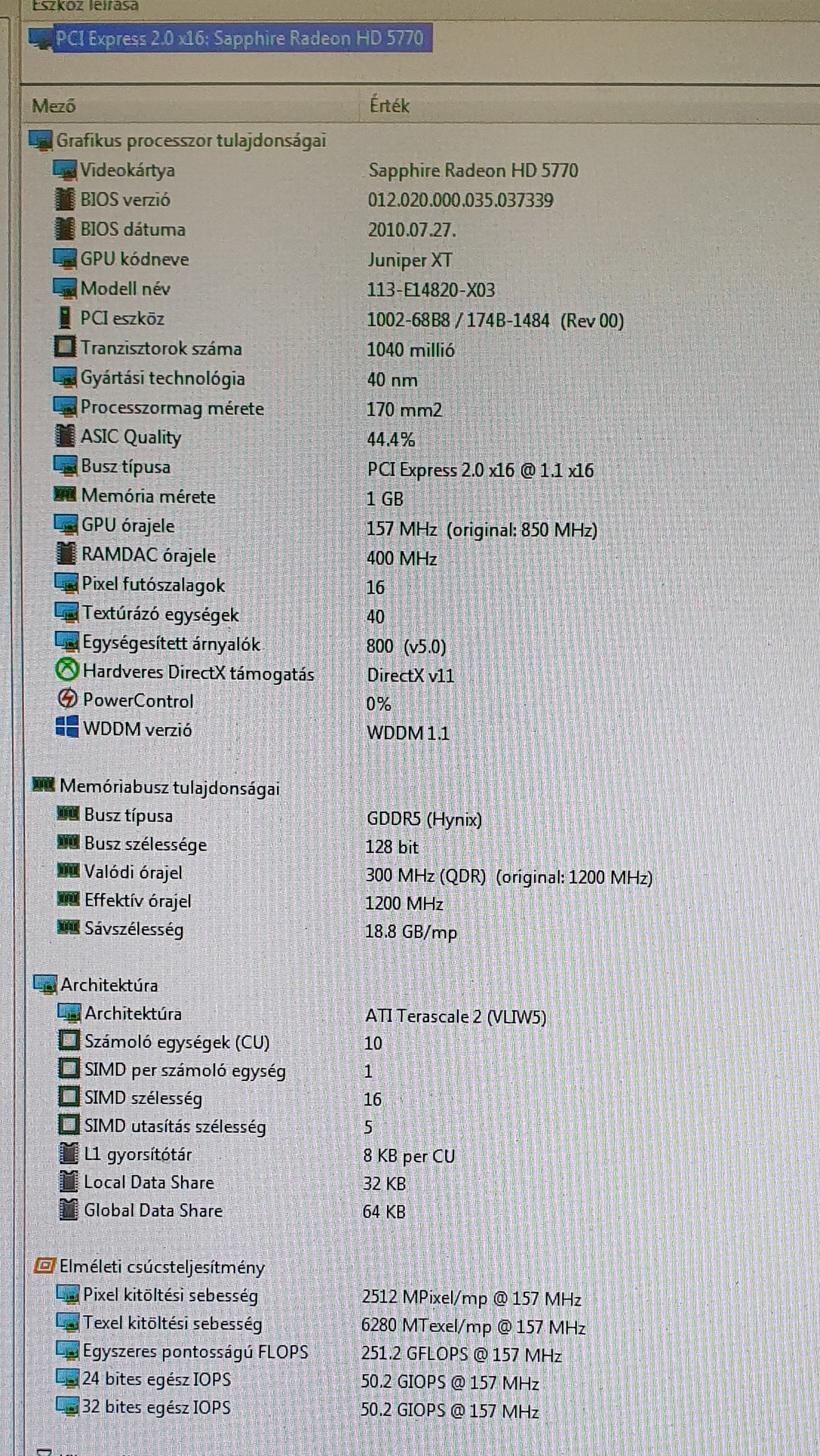Viewport: 820px width, 1456px height.
Task: Click the icon beside Videokártya
Action: pos(65,170)
